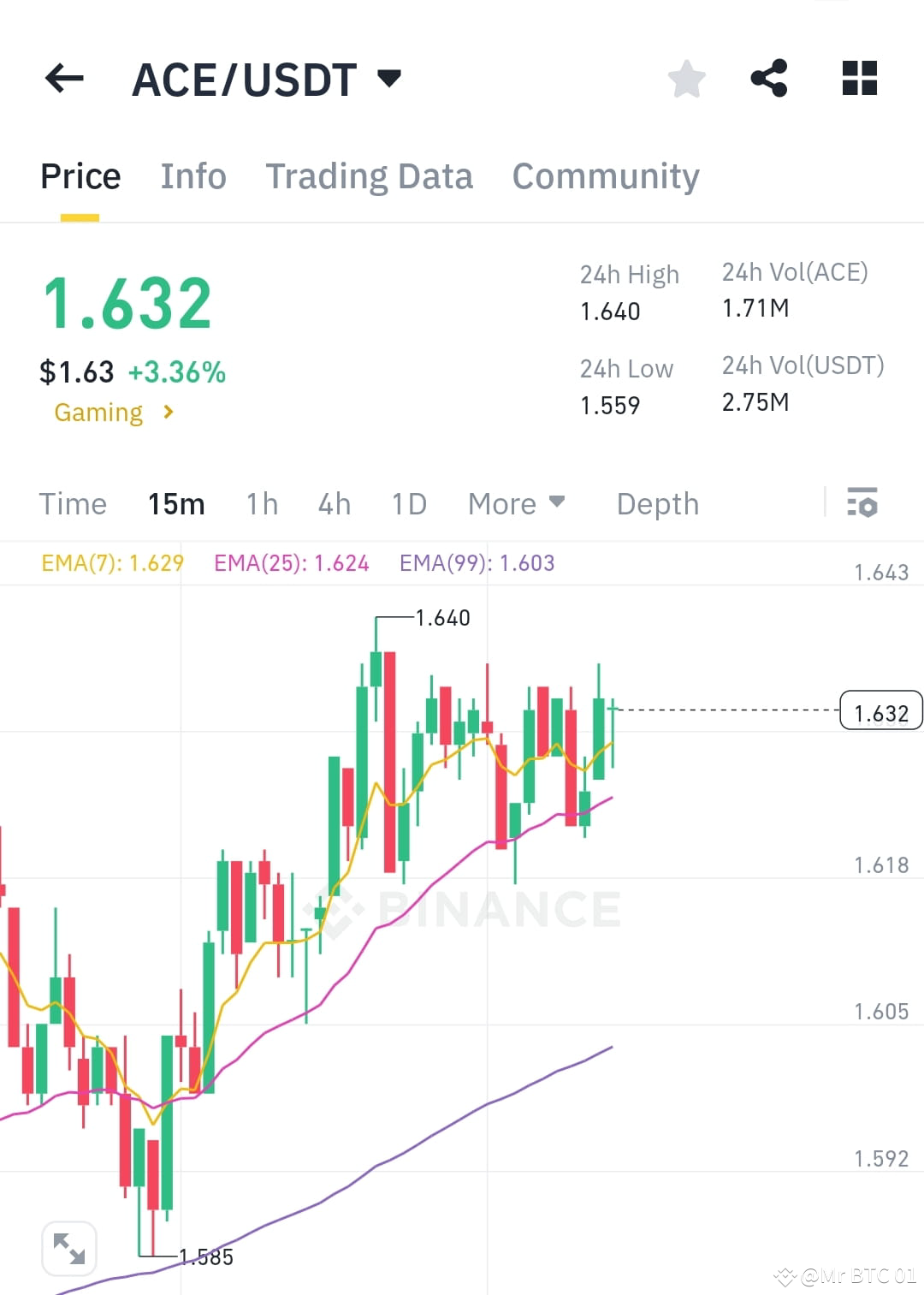Switch to the Trading Data tab

click(x=370, y=175)
